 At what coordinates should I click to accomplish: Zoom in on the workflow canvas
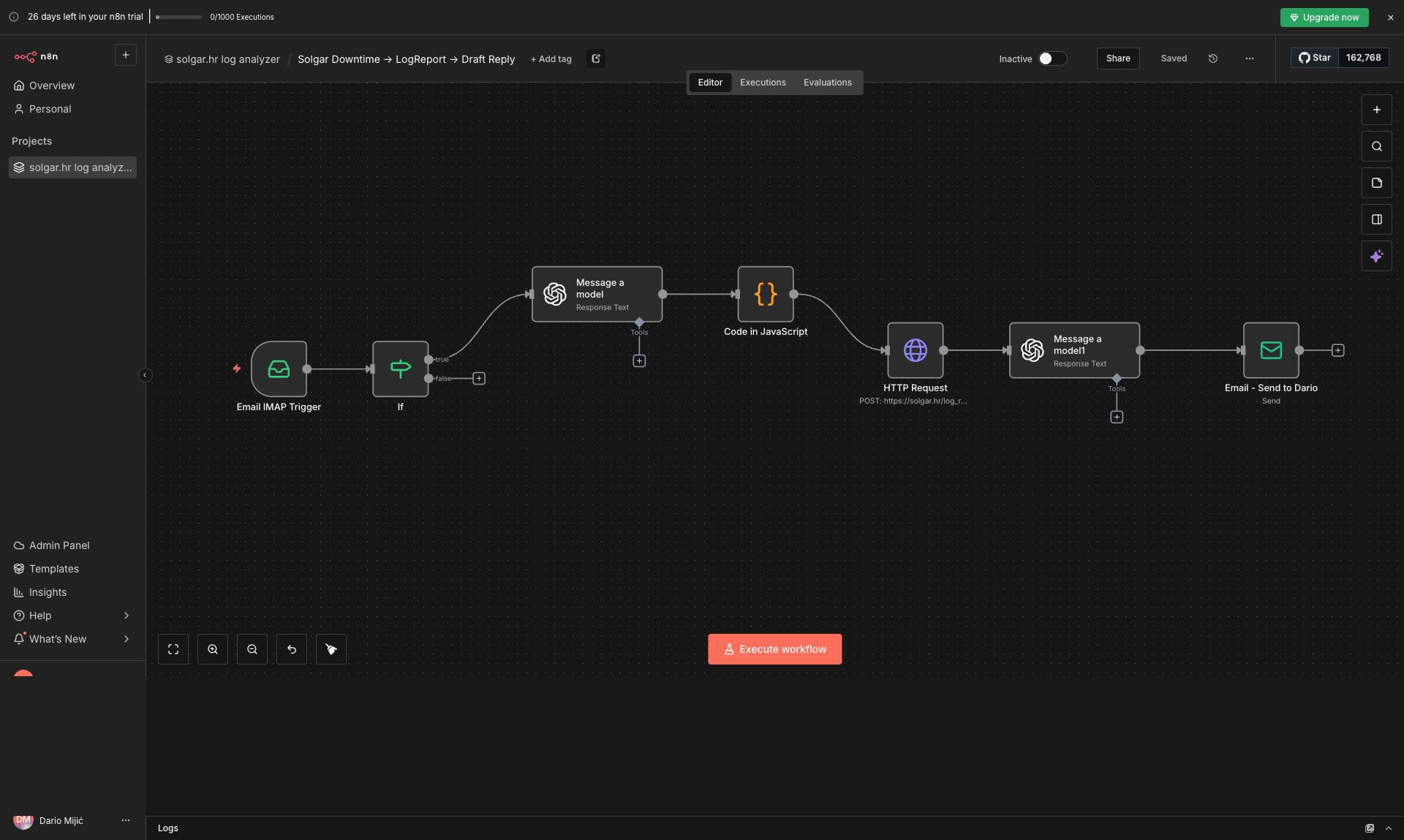click(x=212, y=649)
